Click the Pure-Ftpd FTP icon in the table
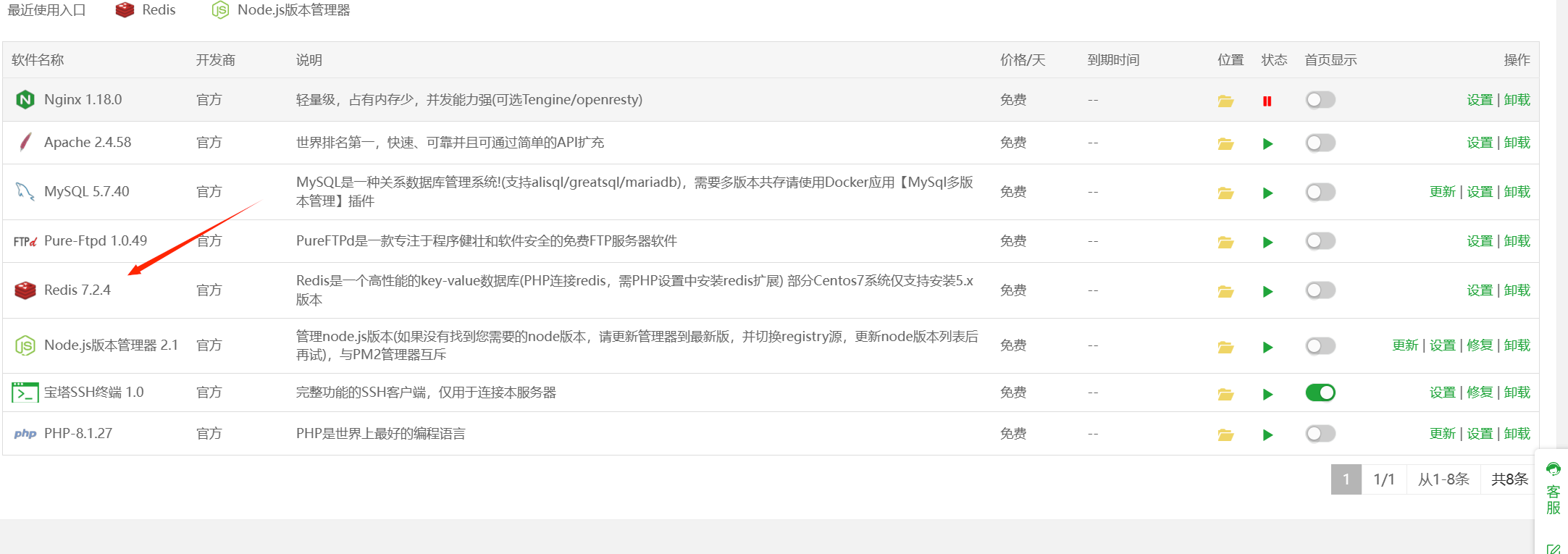The height and width of the screenshot is (554, 1568). pos(25,241)
